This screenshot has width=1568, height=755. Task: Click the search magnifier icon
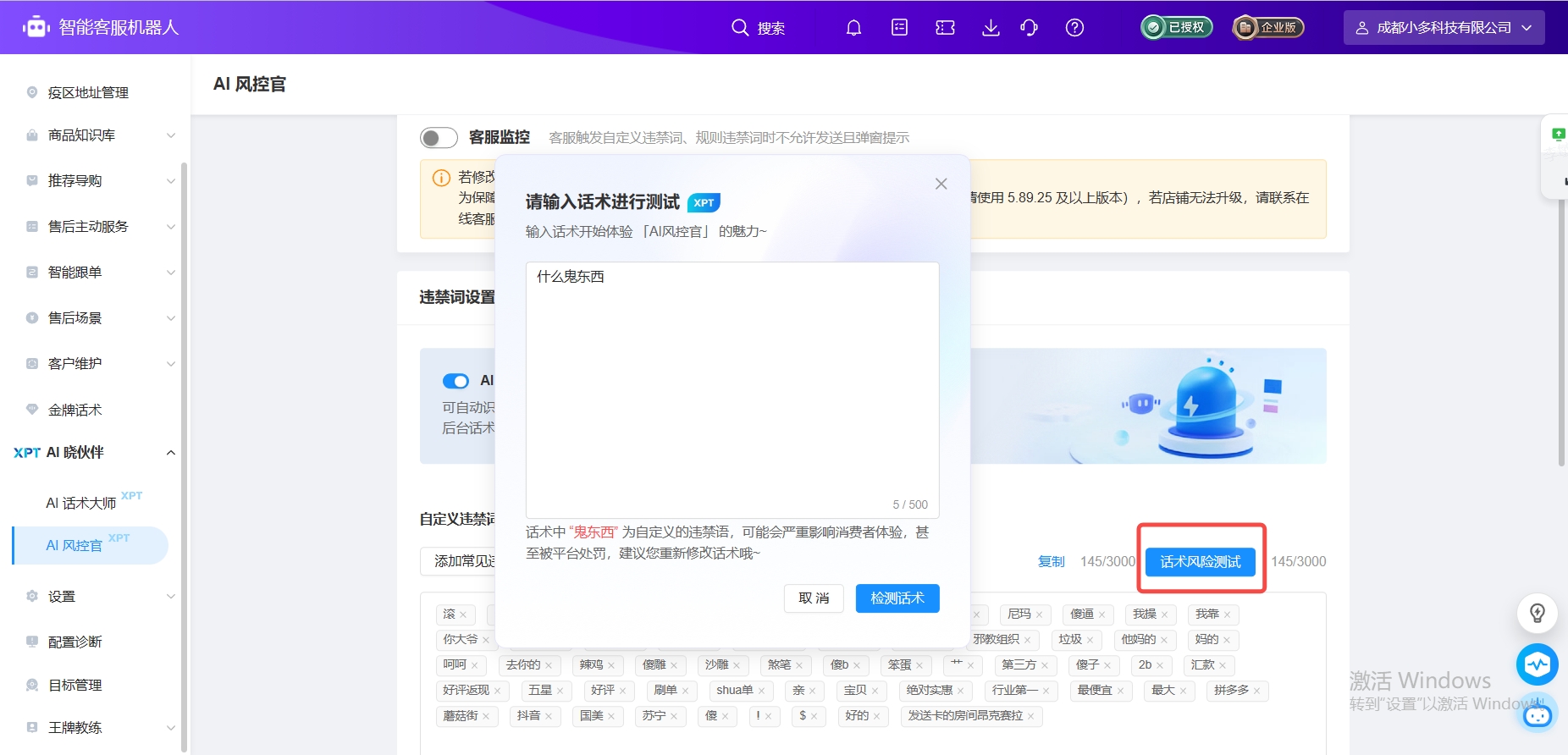(740, 28)
